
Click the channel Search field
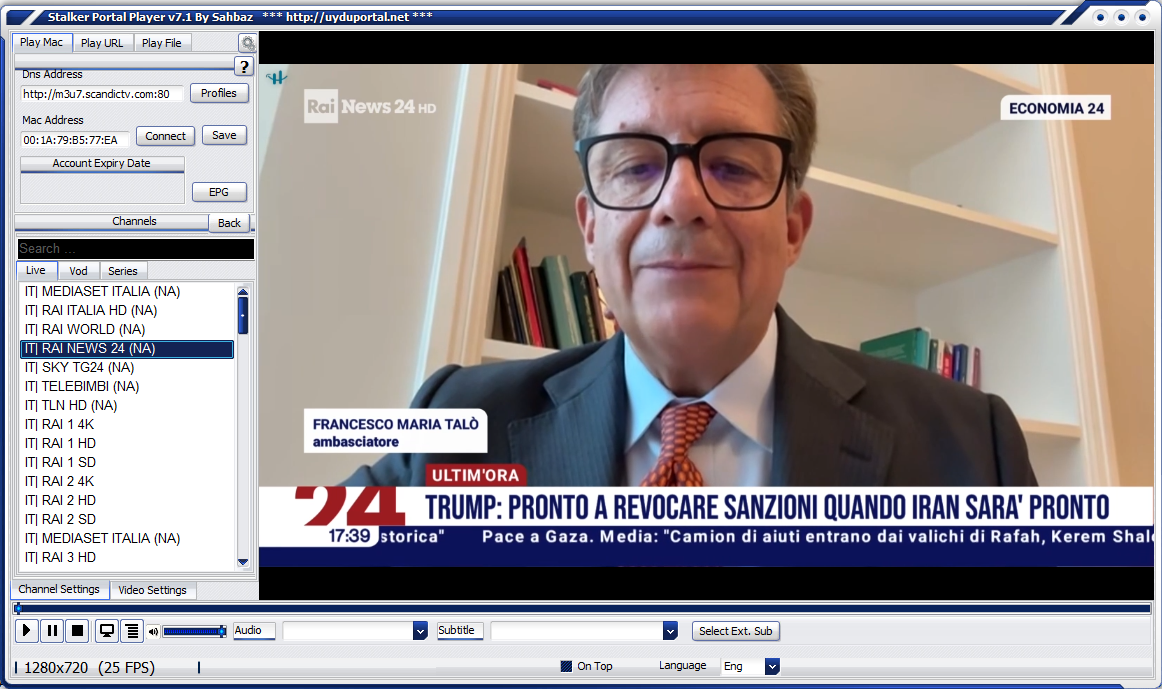[x=135, y=249]
